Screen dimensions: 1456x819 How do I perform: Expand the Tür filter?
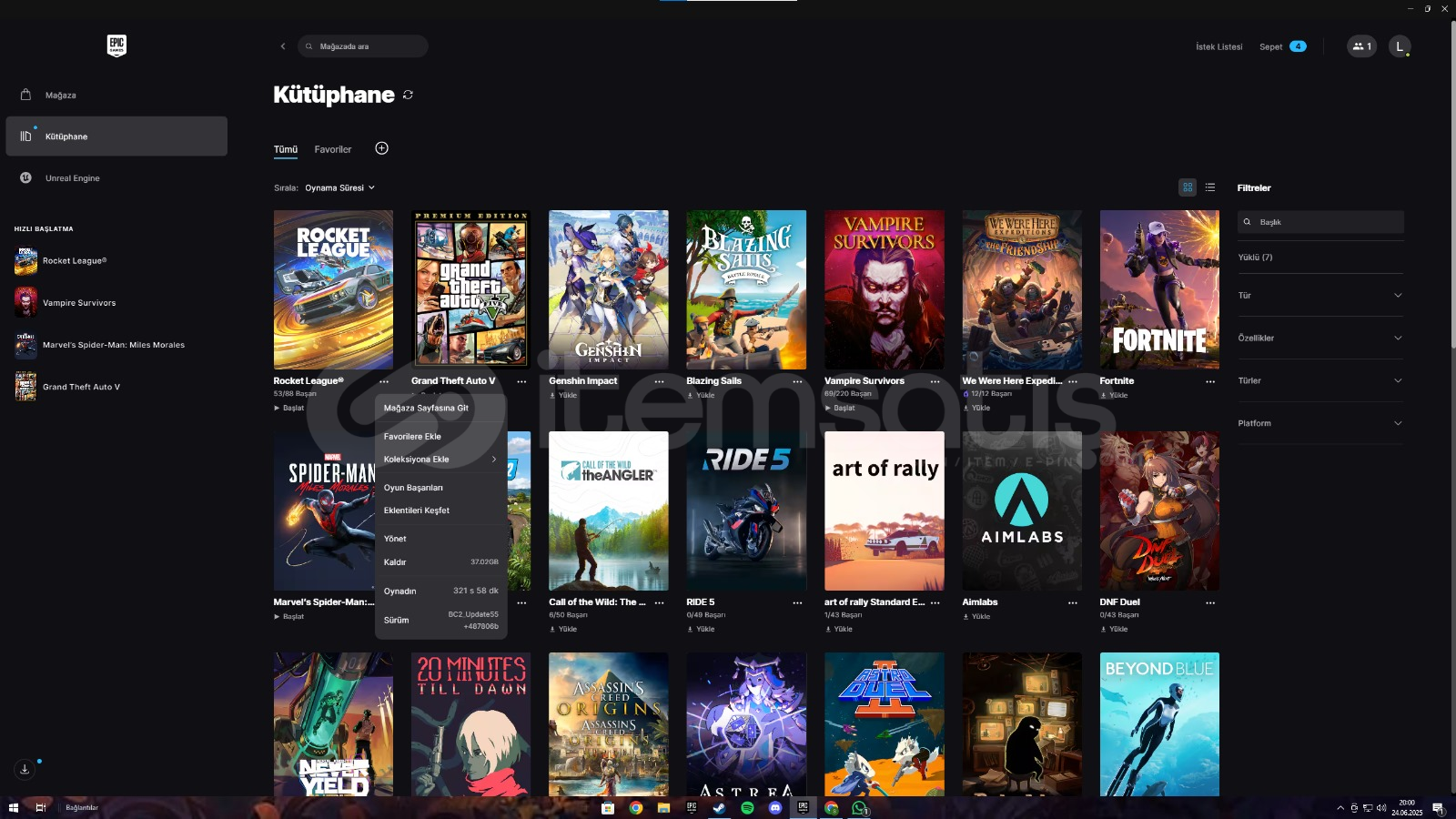click(x=1320, y=296)
